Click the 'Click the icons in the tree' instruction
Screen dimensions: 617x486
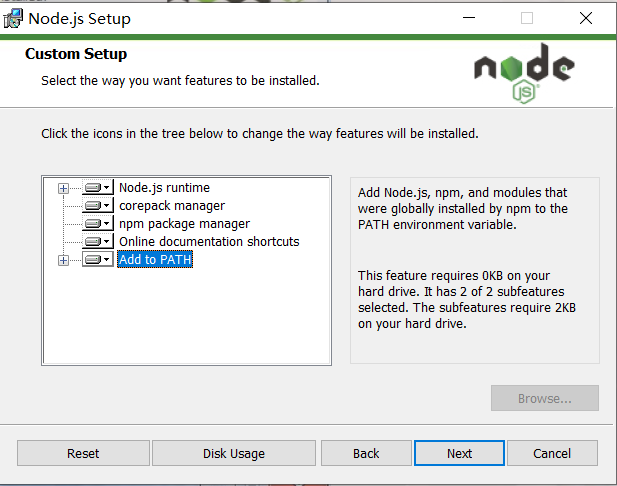pos(260,134)
